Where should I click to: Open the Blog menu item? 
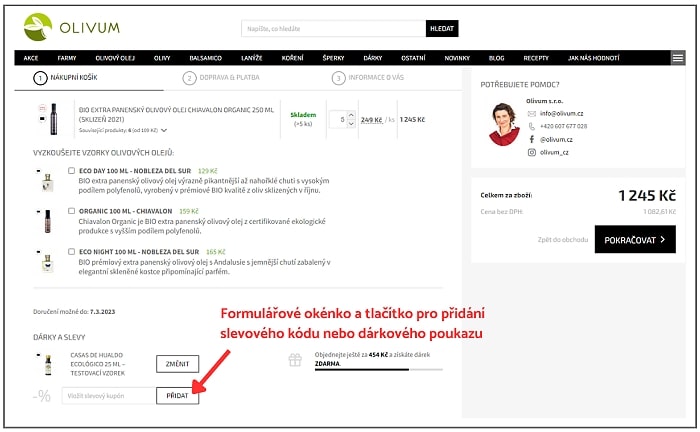pyautogui.click(x=496, y=58)
